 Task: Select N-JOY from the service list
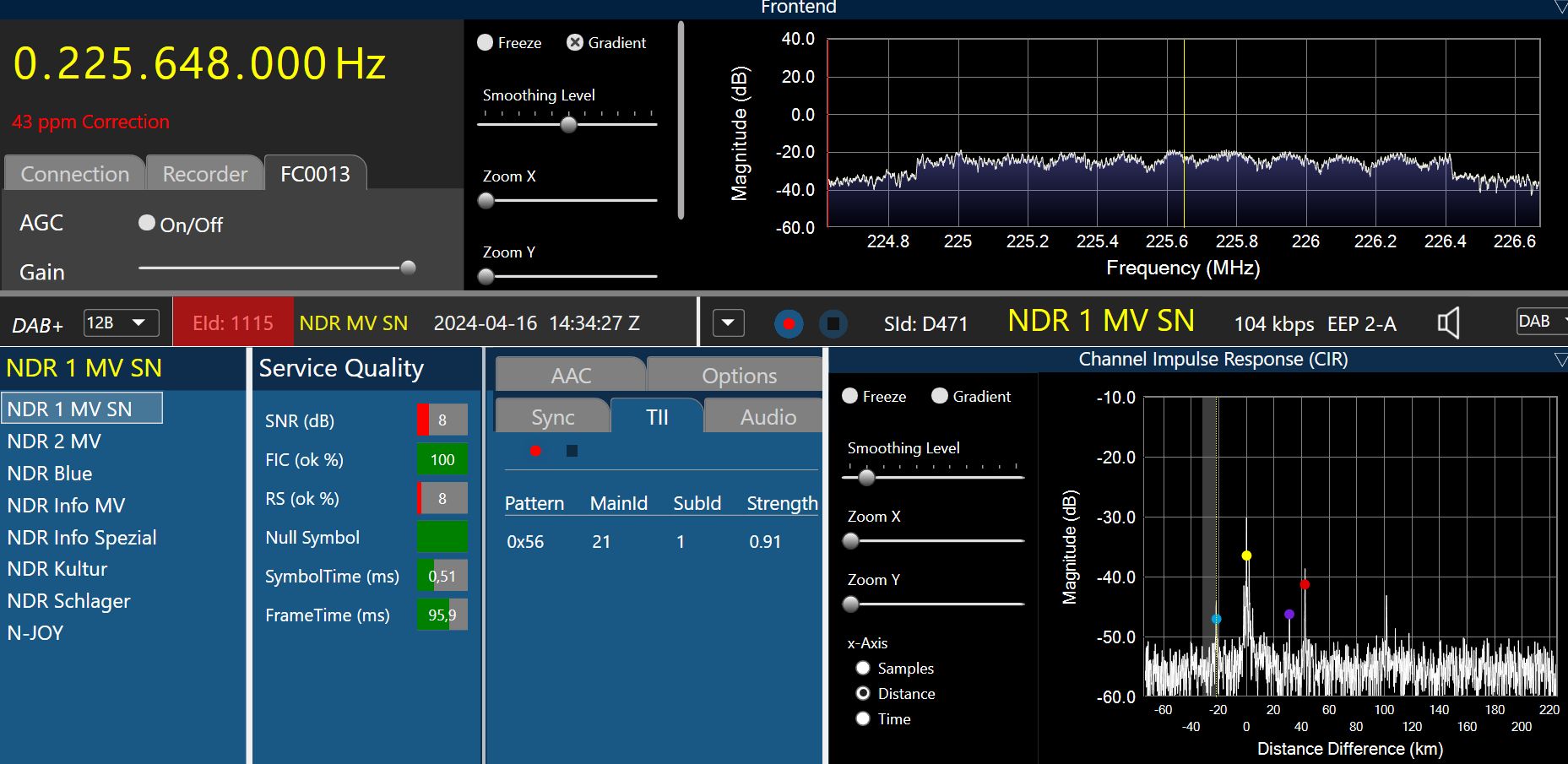click(x=35, y=633)
